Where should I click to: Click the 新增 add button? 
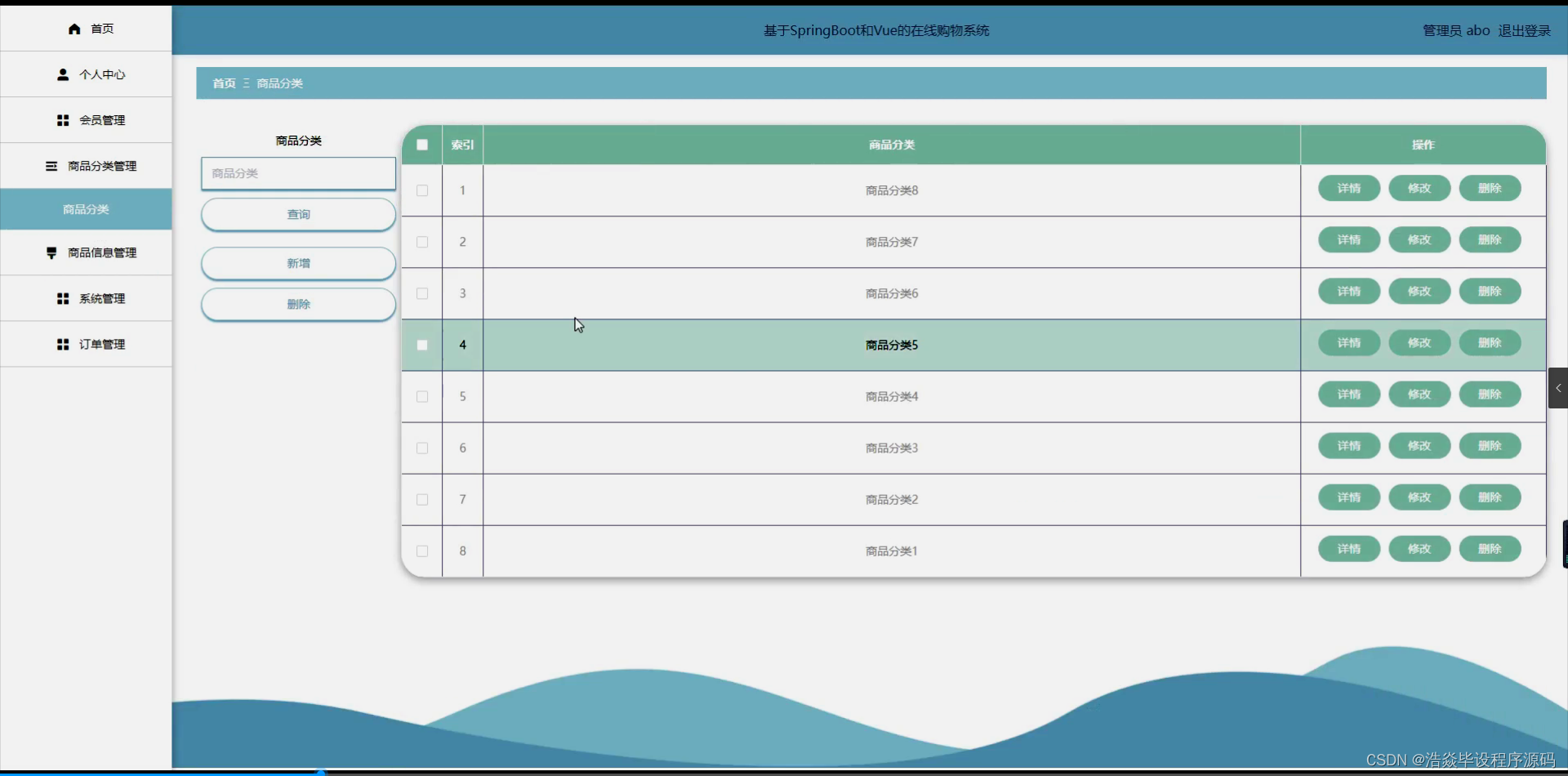point(297,263)
